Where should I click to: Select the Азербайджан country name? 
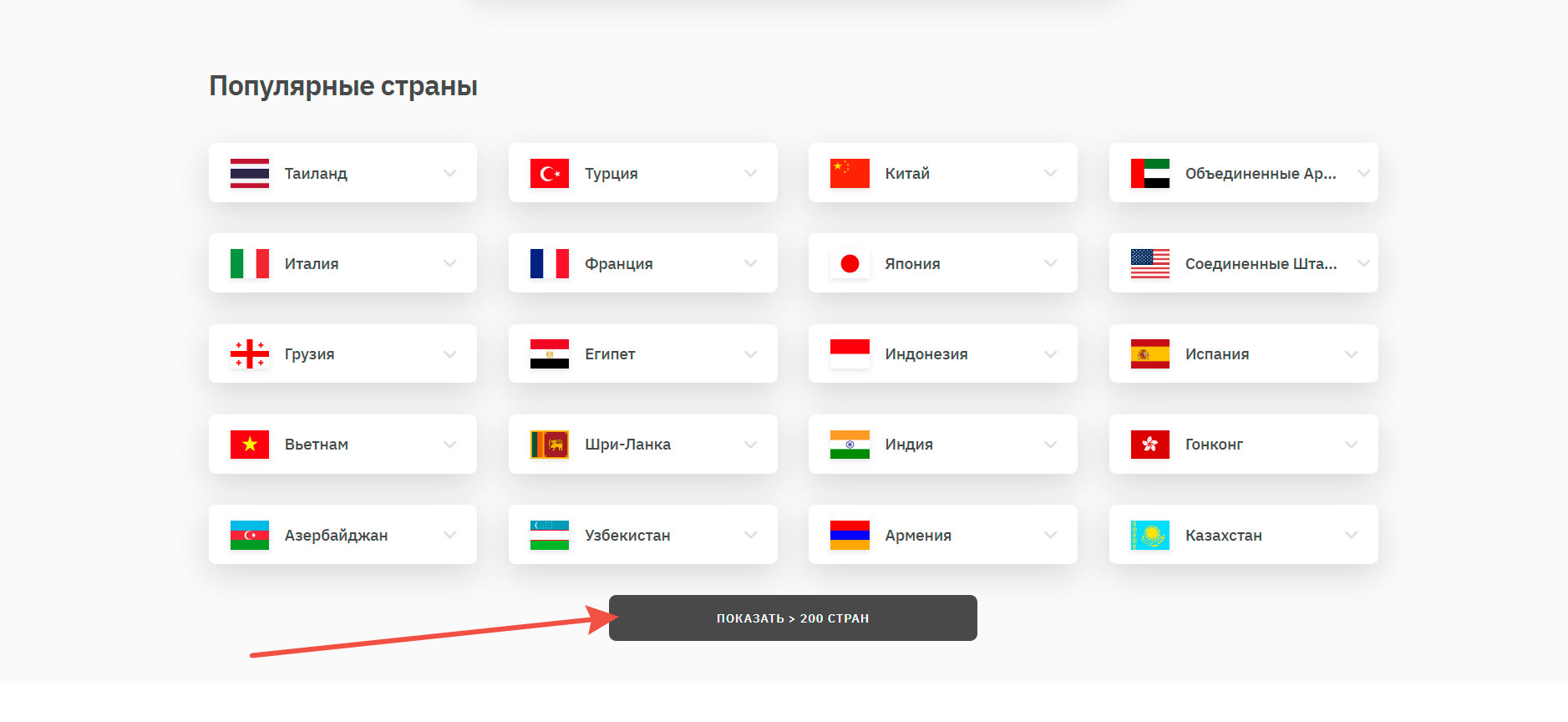click(337, 536)
